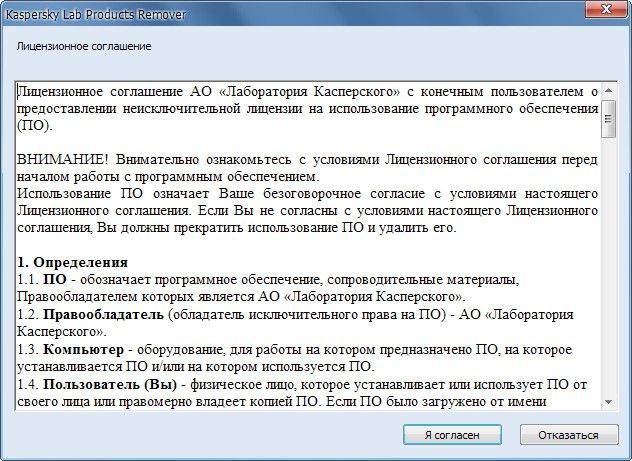This screenshot has width=632, height=461.
Task: Click the "Лицензионное соглашение" label above the text box
Action: point(84,46)
